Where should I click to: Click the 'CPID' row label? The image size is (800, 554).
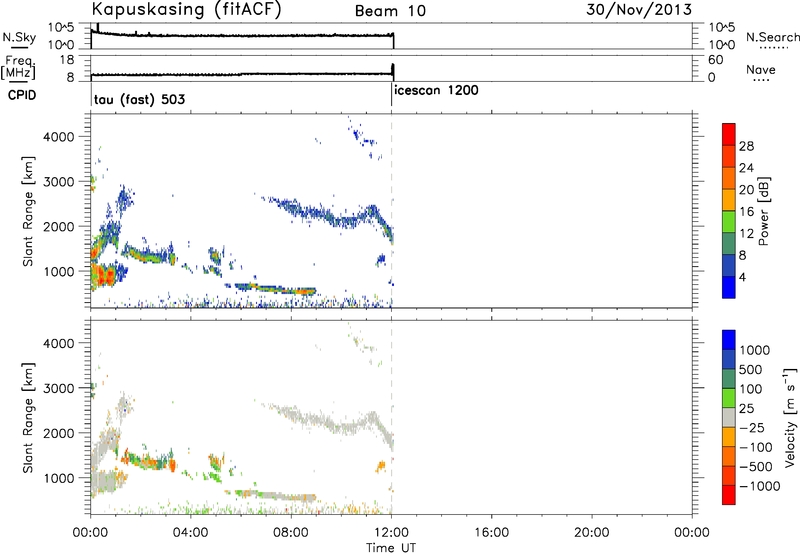22,95
